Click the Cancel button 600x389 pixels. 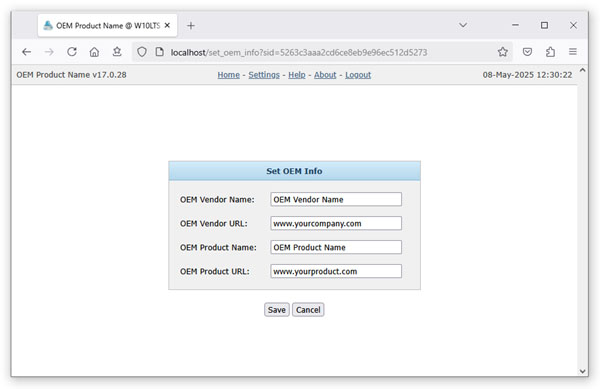[x=308, y=310]
